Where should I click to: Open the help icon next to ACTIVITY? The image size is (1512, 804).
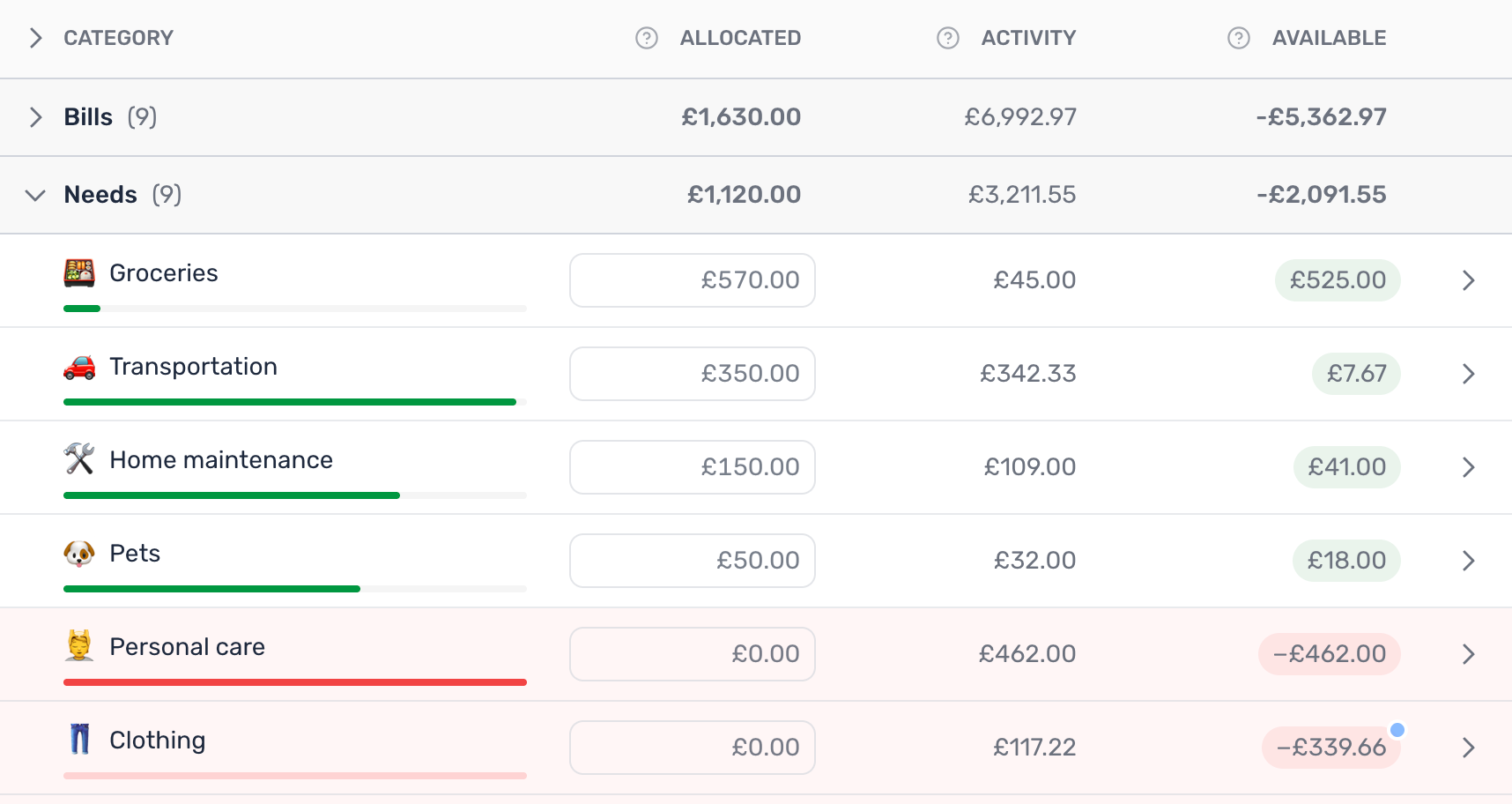click(947, 38)
